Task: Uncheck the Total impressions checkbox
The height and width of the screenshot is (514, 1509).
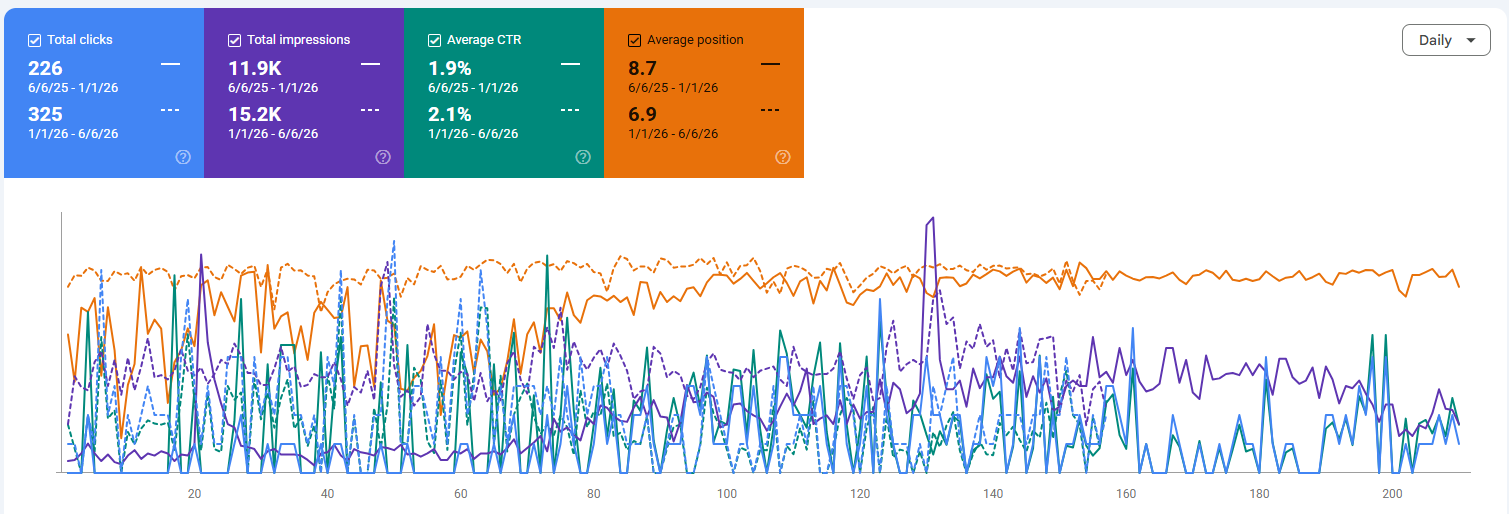Action: (x=235, y=40)
